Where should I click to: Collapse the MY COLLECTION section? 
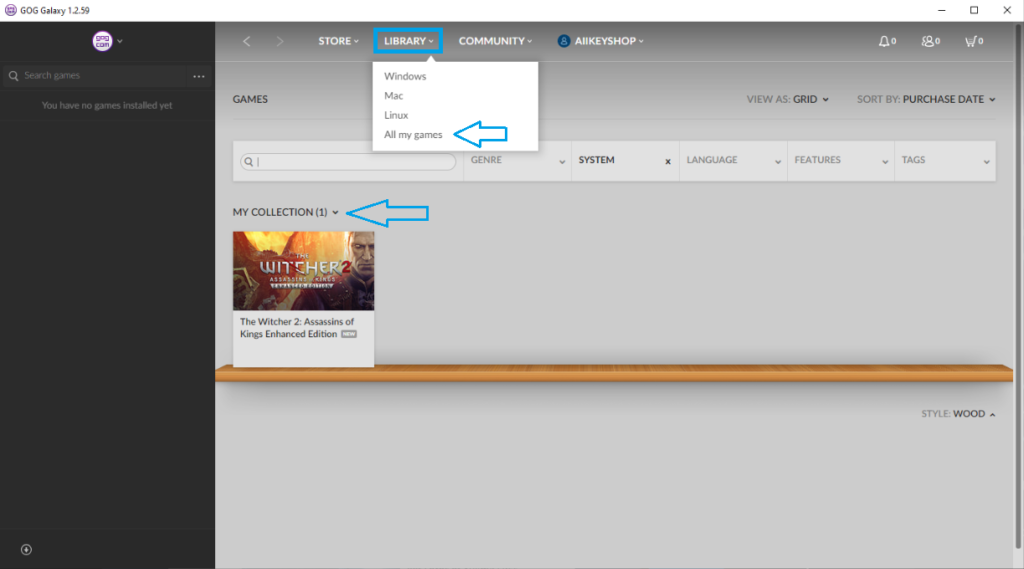coord(286,212)
